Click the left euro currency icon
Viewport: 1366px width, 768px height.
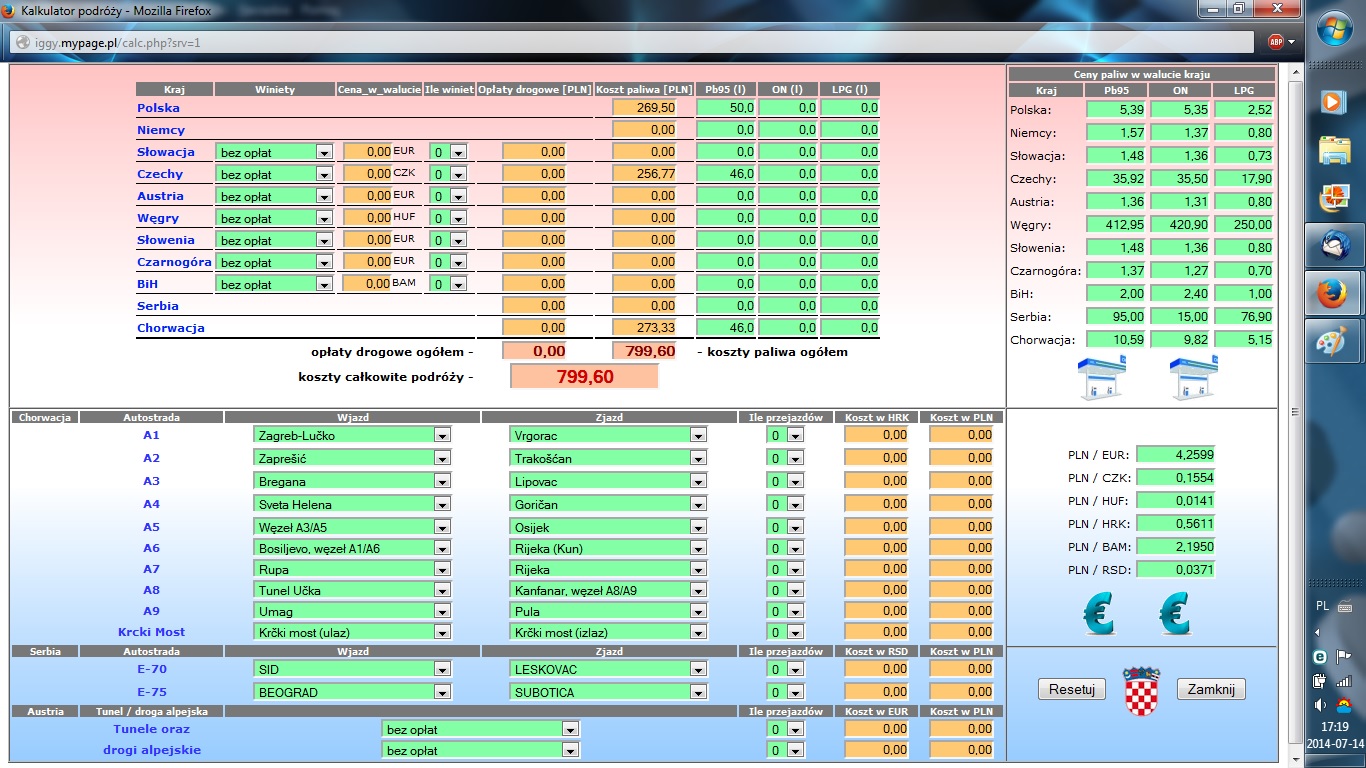(x=1099, y=613)
